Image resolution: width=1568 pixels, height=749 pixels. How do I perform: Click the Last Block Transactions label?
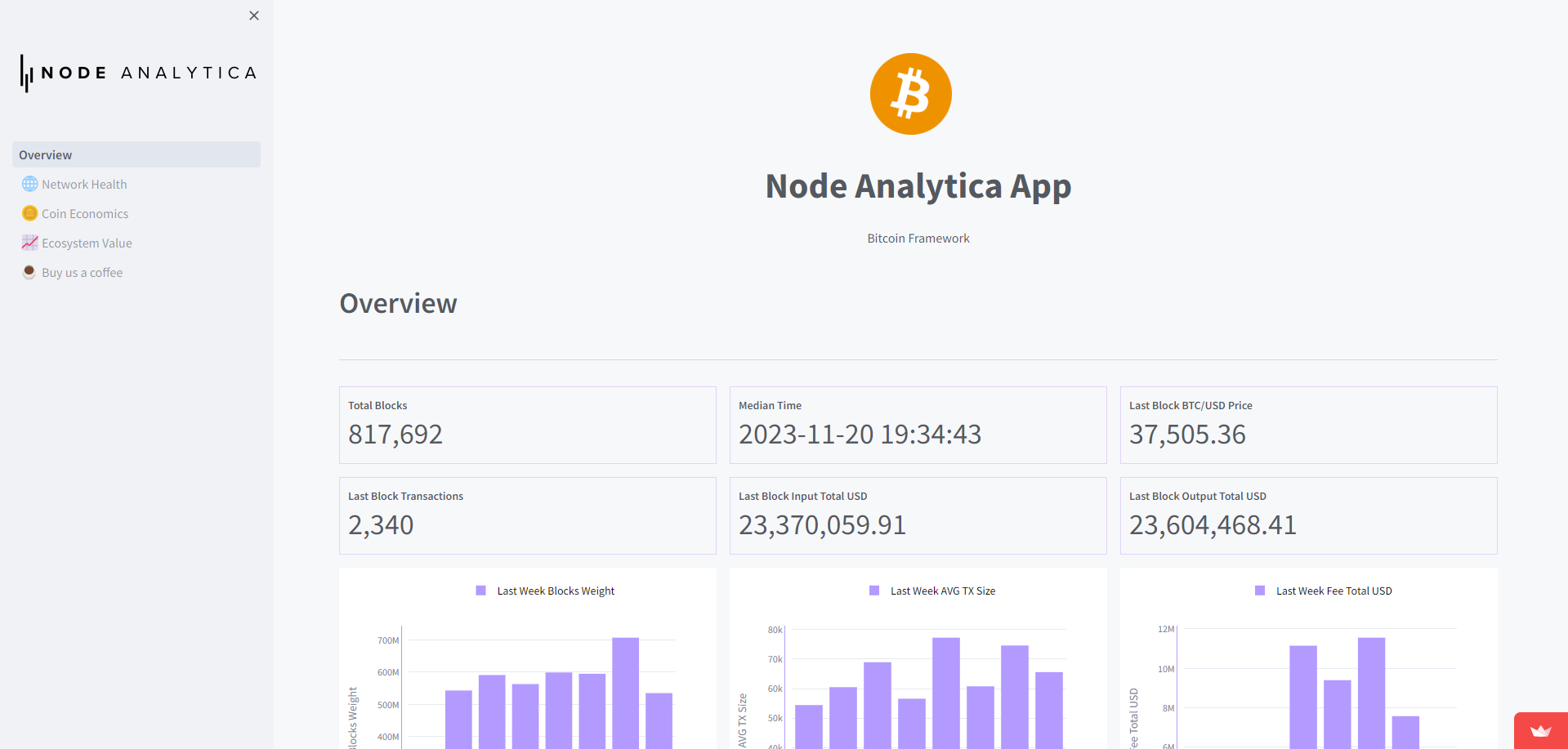pyautogui.click(x=405, y=497)
